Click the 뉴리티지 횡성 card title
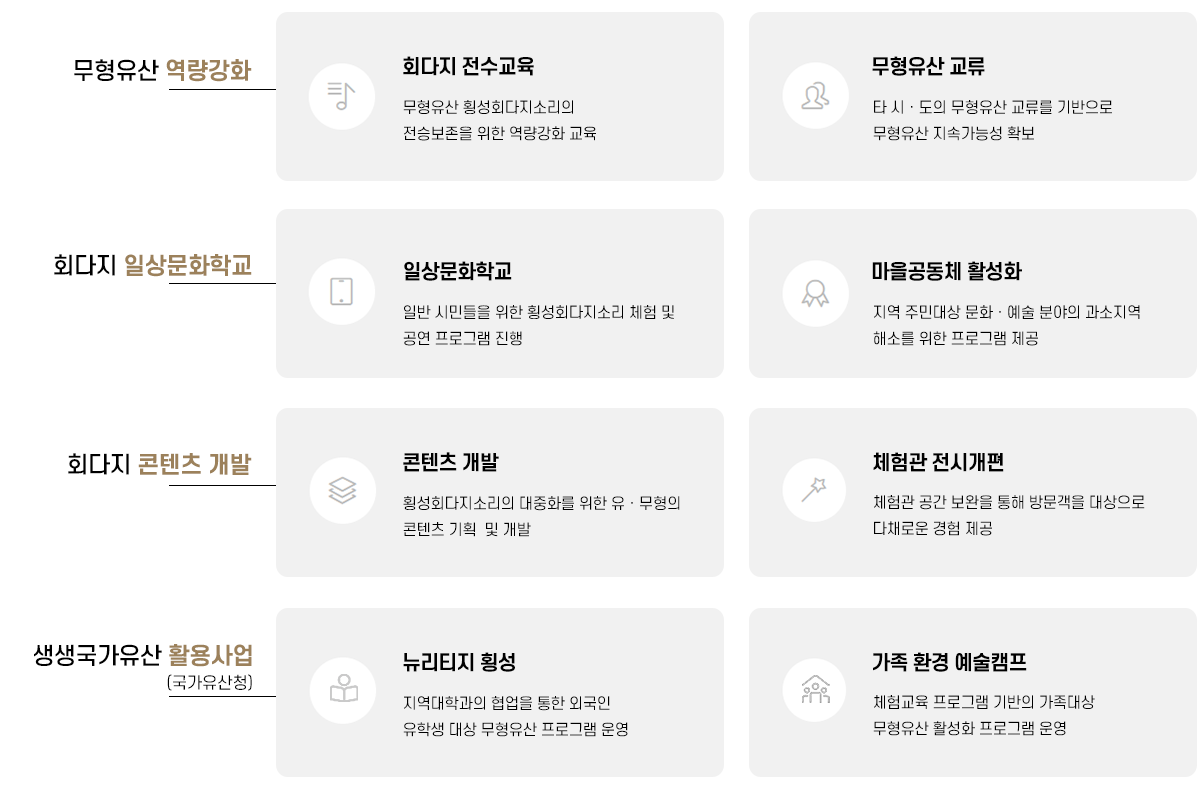Image resolution: width=1200 pixels, height=800 pixels. click(459, 662)
